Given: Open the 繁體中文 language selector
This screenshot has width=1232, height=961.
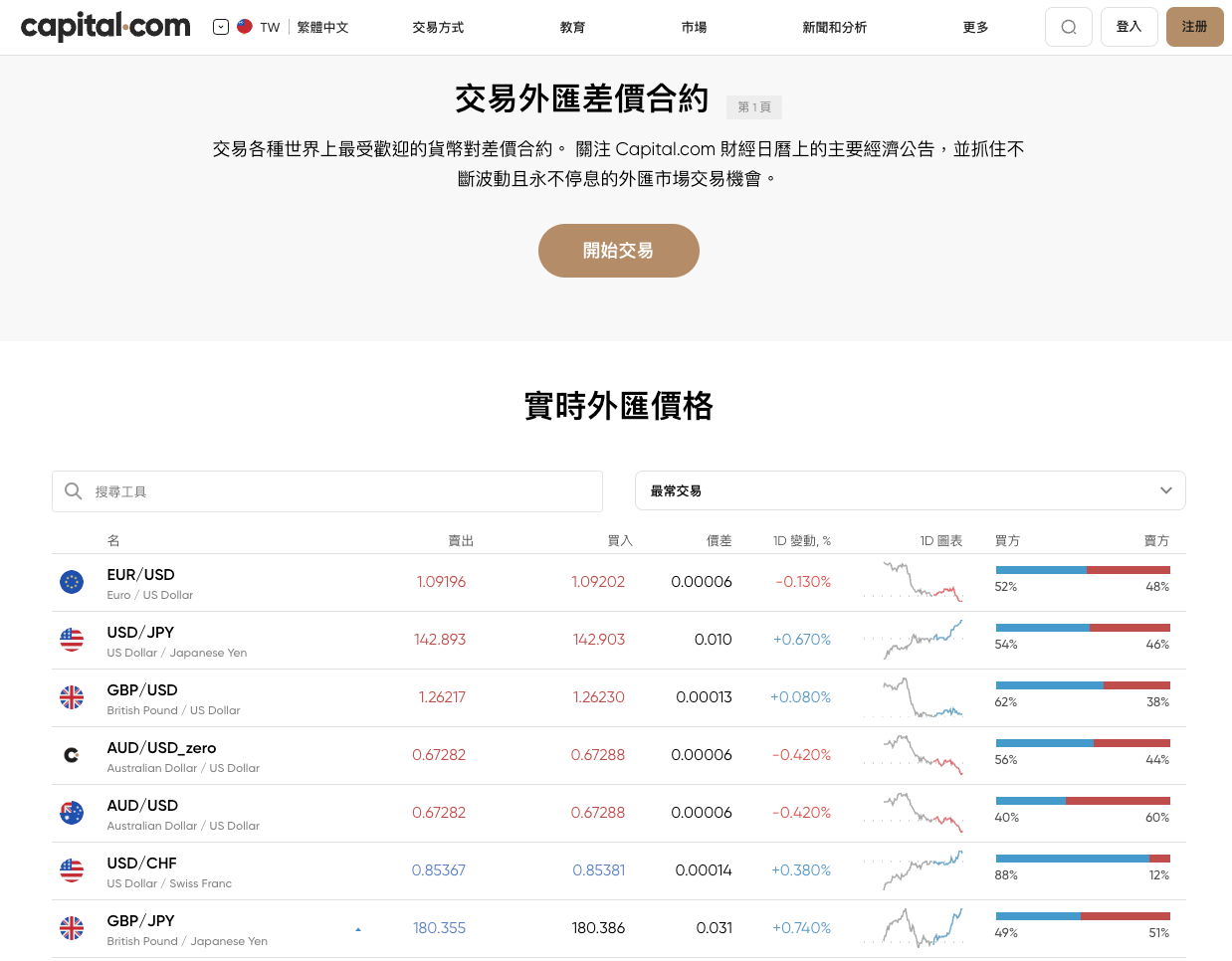Looking at the screenshot, I should tap(322, 28).
